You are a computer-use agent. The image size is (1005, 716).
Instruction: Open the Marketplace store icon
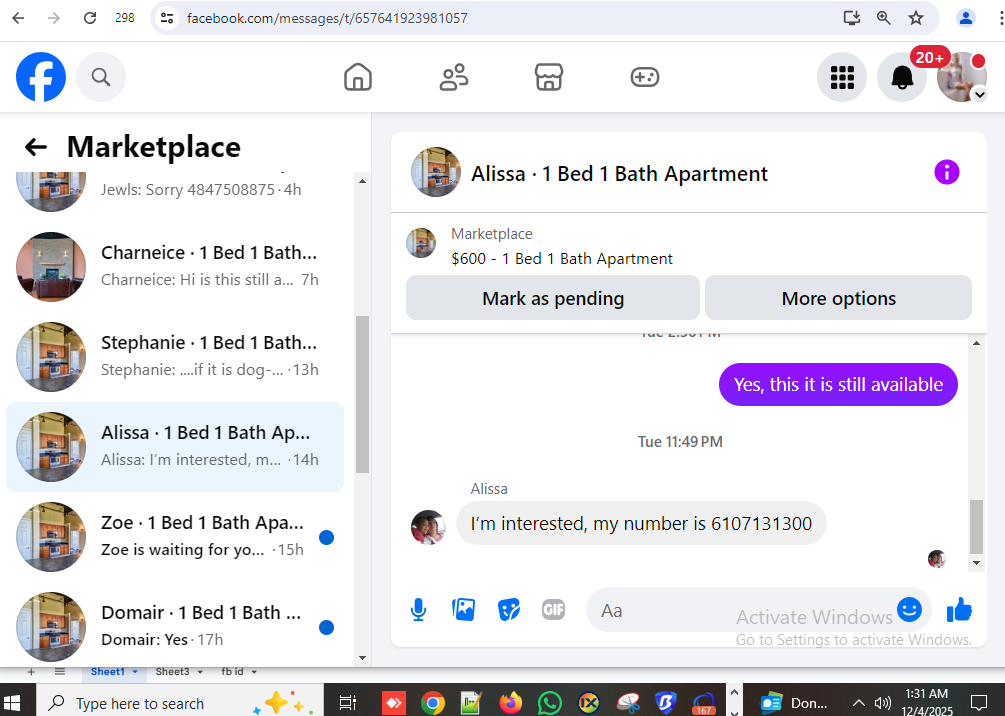[x=549, y=77]
